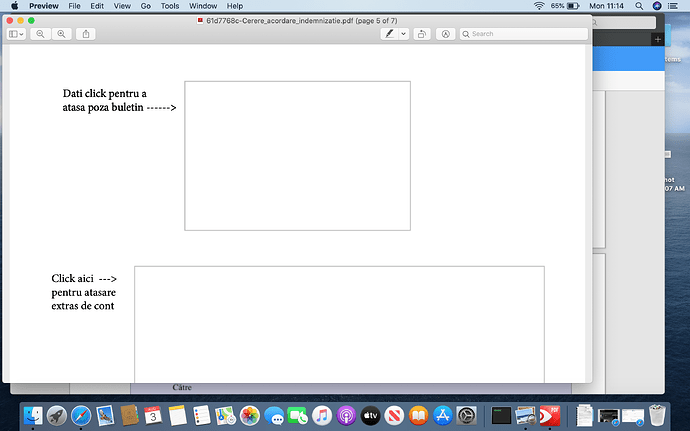Open Reminders from the Dock
Screen dimensions: 690x431
pos(202,415)
